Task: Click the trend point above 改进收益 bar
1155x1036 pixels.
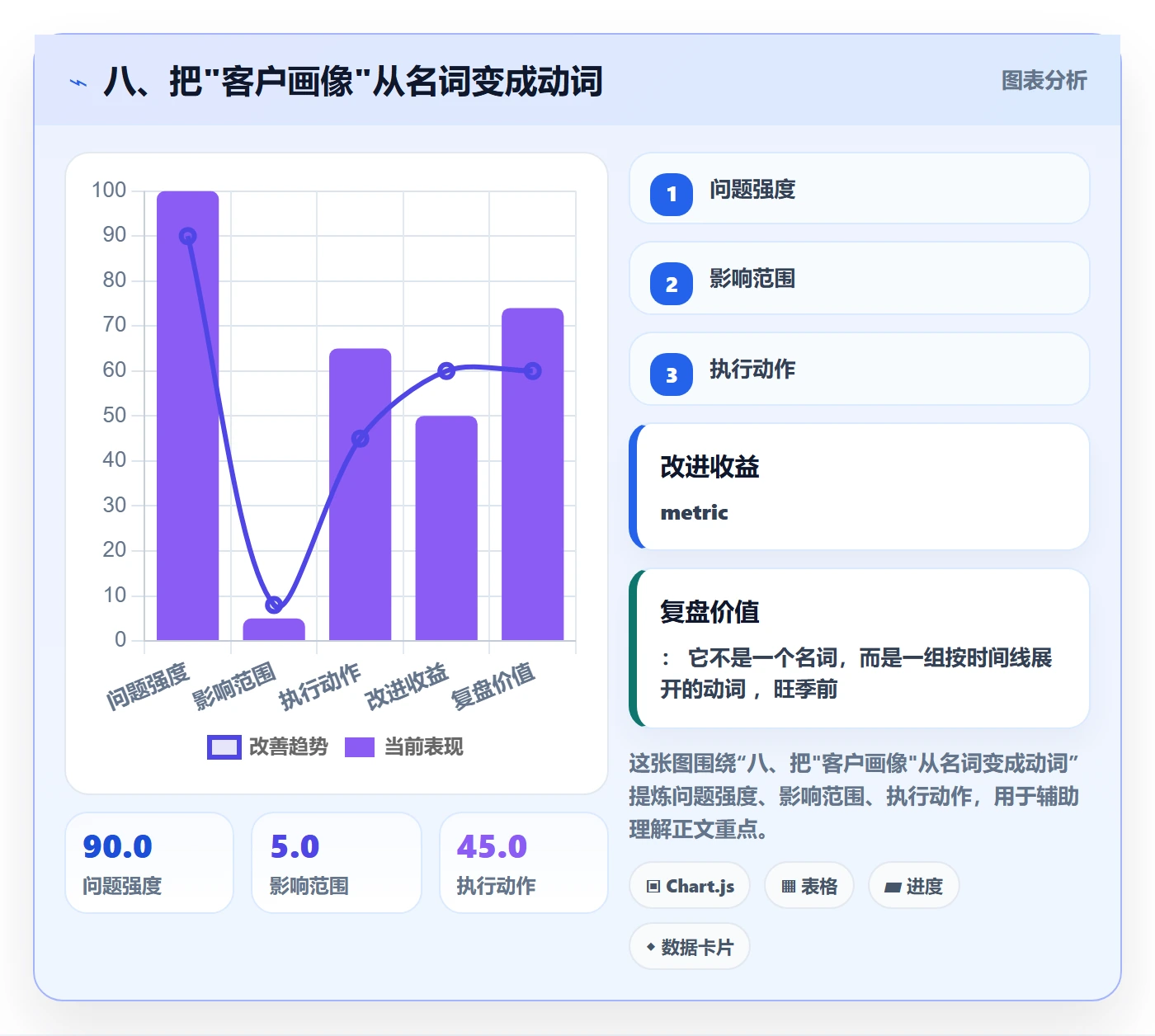Action: [x=446, y=371]
